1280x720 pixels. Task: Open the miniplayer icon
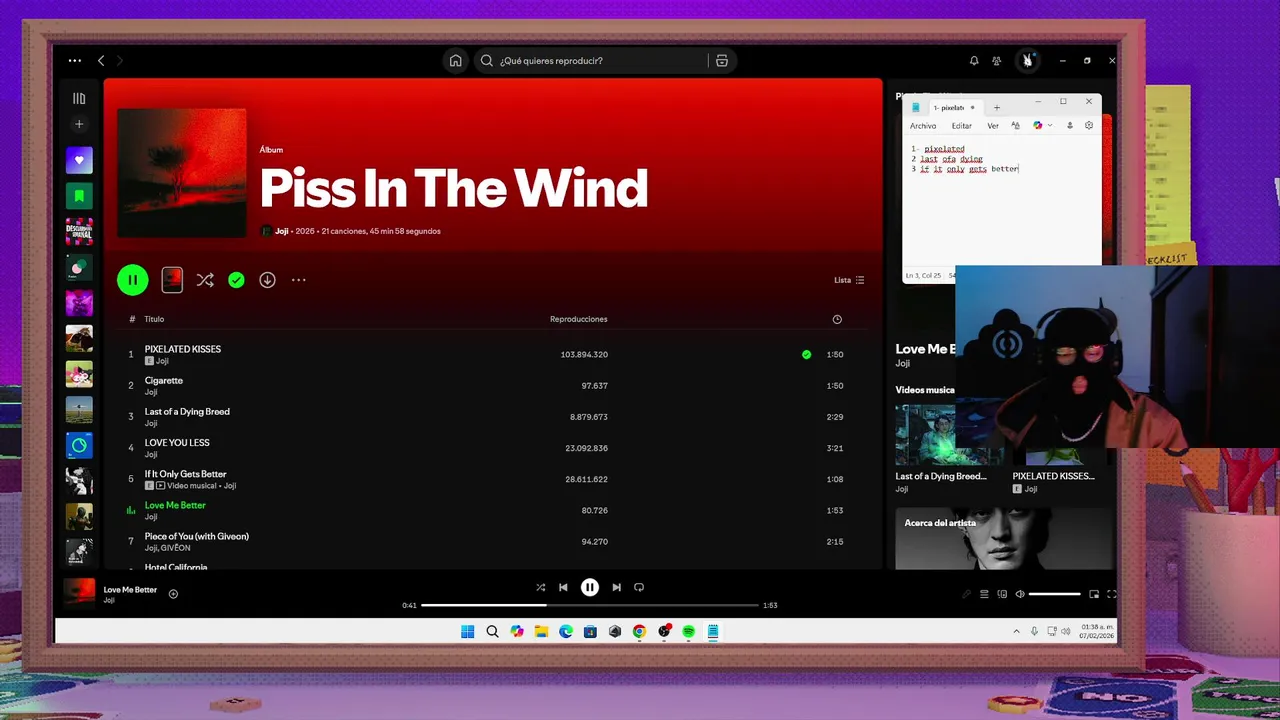(1094, 594)
